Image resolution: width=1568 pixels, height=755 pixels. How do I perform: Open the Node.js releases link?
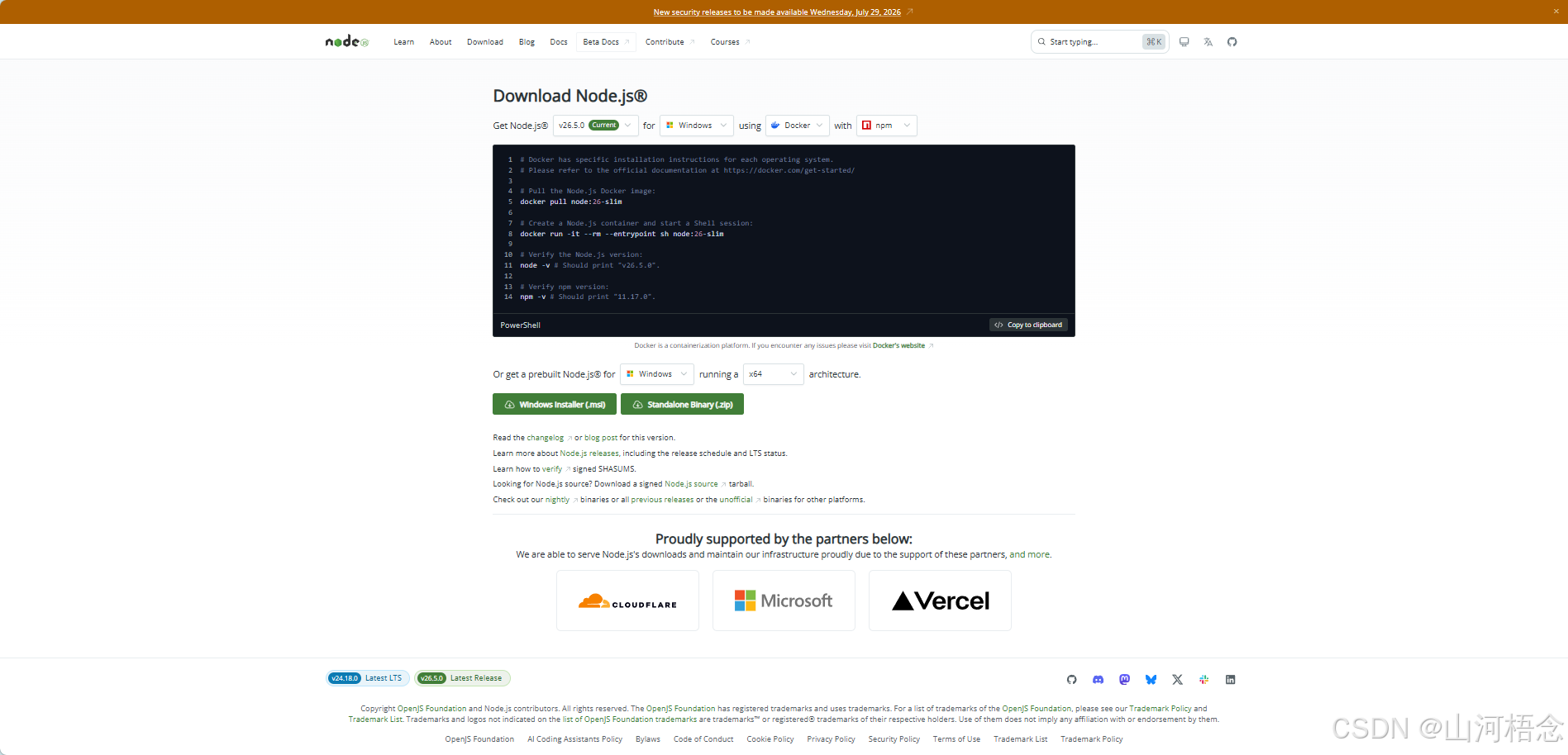[589, 453]
